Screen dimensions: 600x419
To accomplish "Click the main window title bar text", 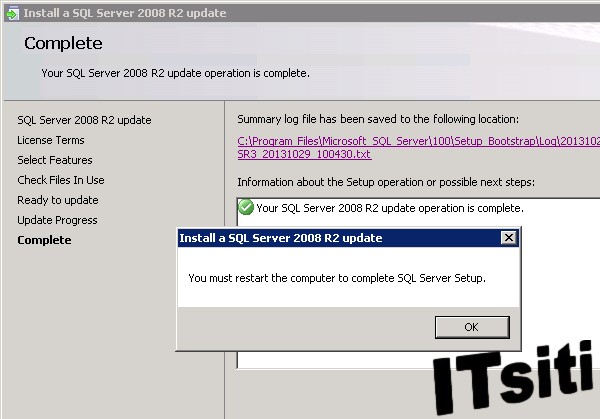I will click(x=125, y=13).
